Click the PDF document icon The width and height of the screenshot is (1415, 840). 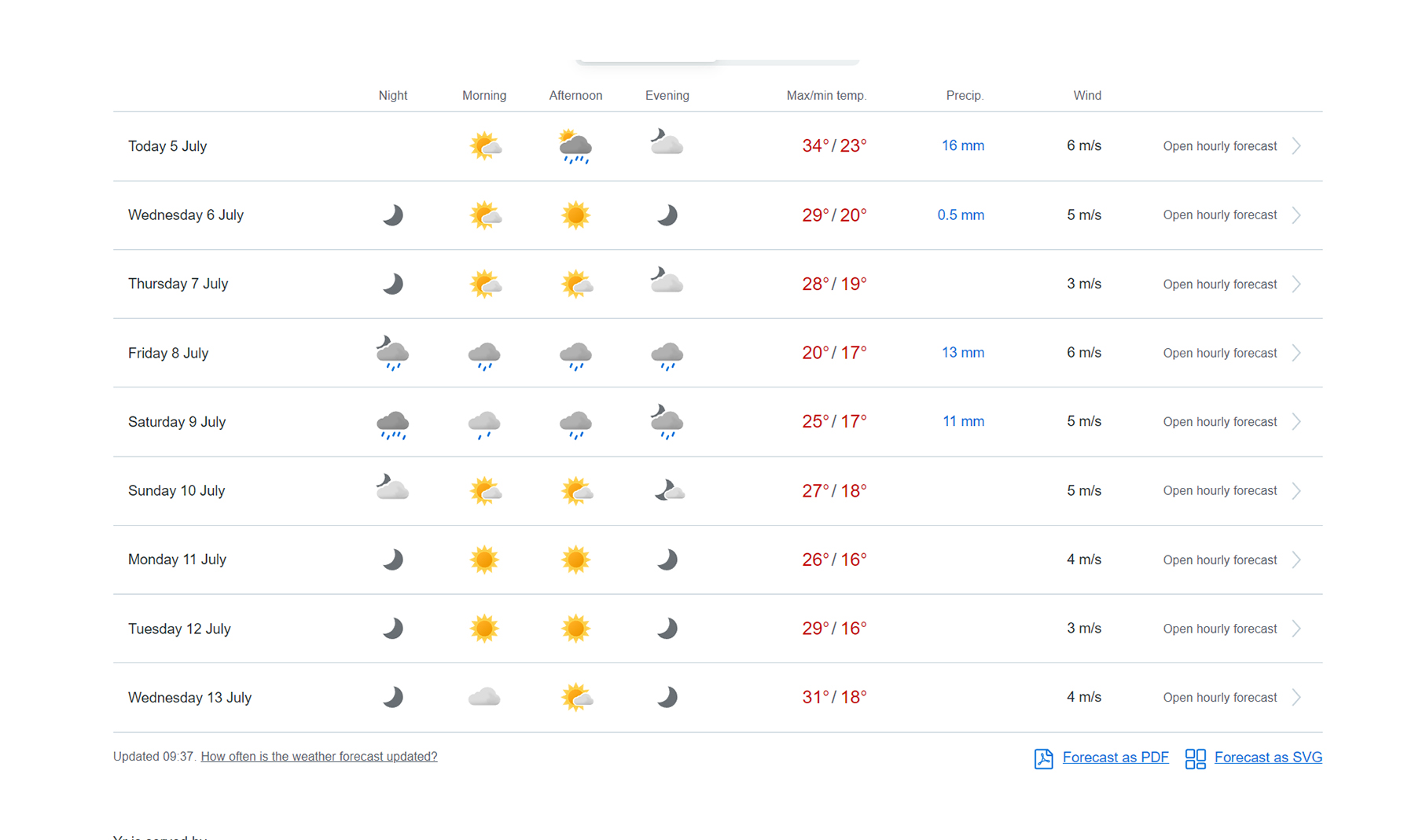tap(1043, 758)
